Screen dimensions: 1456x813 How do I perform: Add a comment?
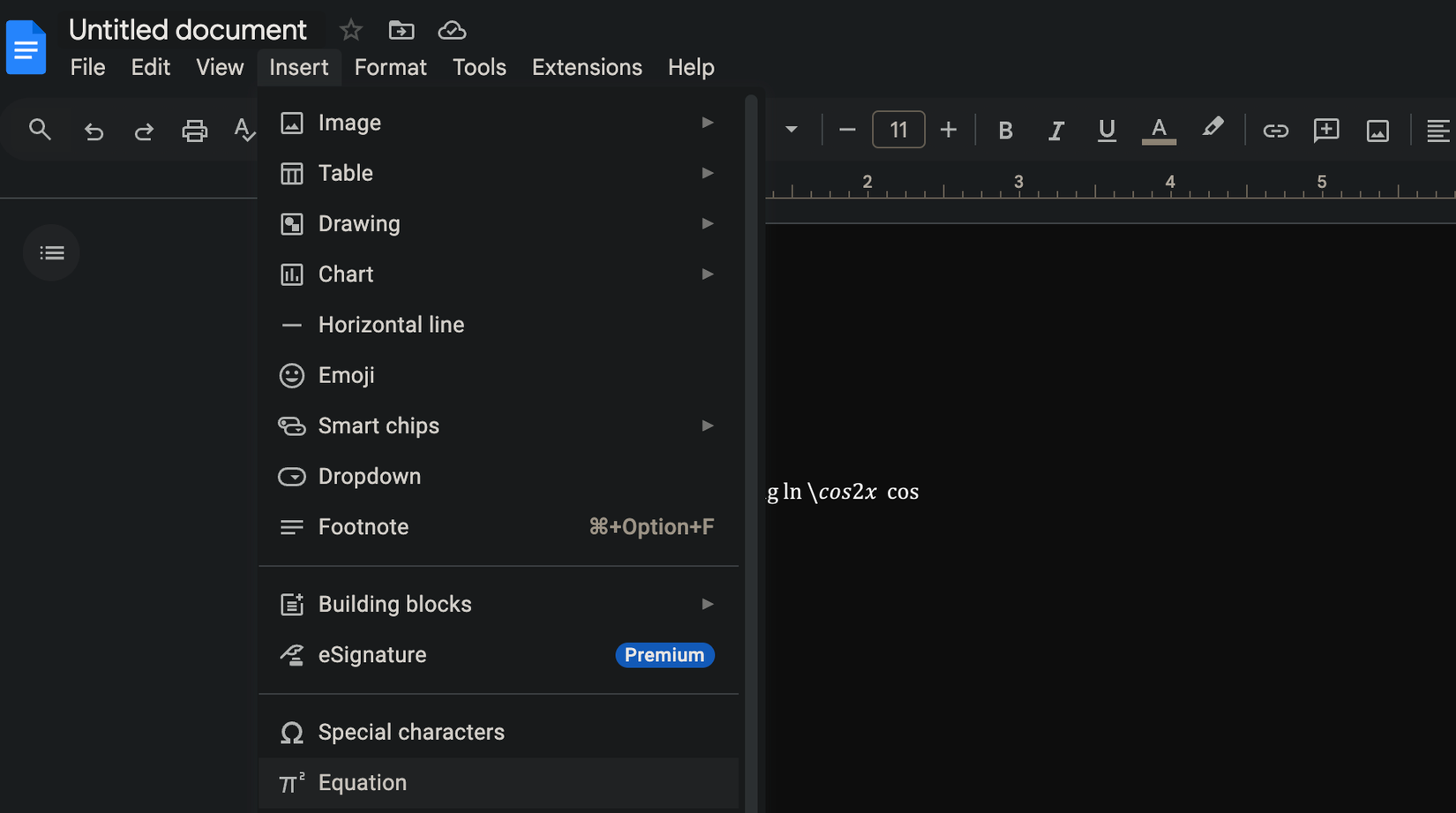(1325, 130)
